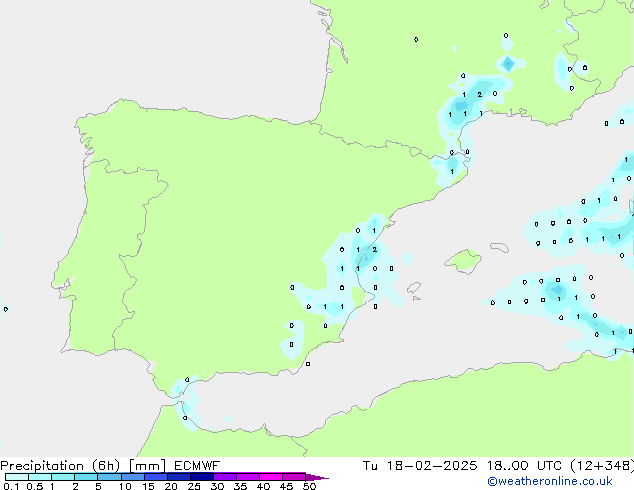Click the 40–45 mm magenta swatch
Image resolution: width=634 pixels, height=490 pixels.
point(271,477)
